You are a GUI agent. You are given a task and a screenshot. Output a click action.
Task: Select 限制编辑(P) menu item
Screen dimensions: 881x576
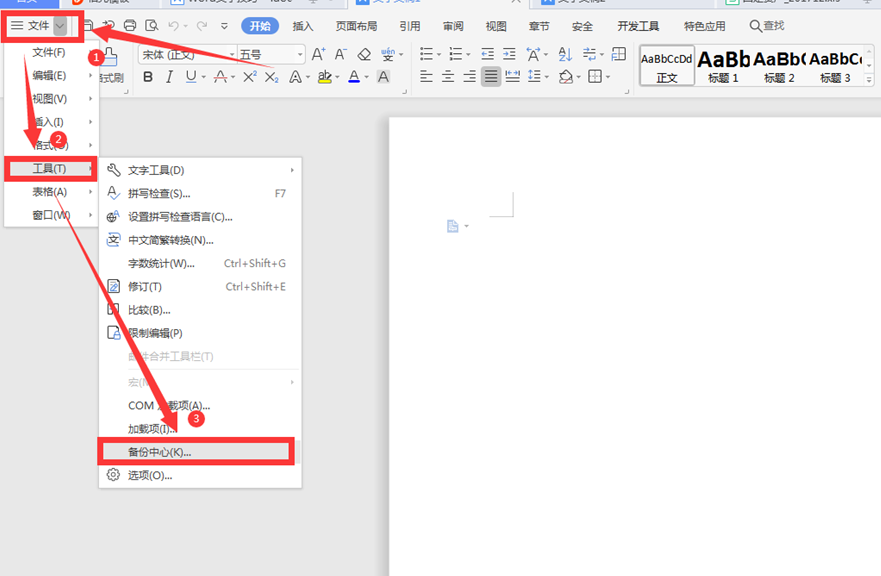[200, 333]
